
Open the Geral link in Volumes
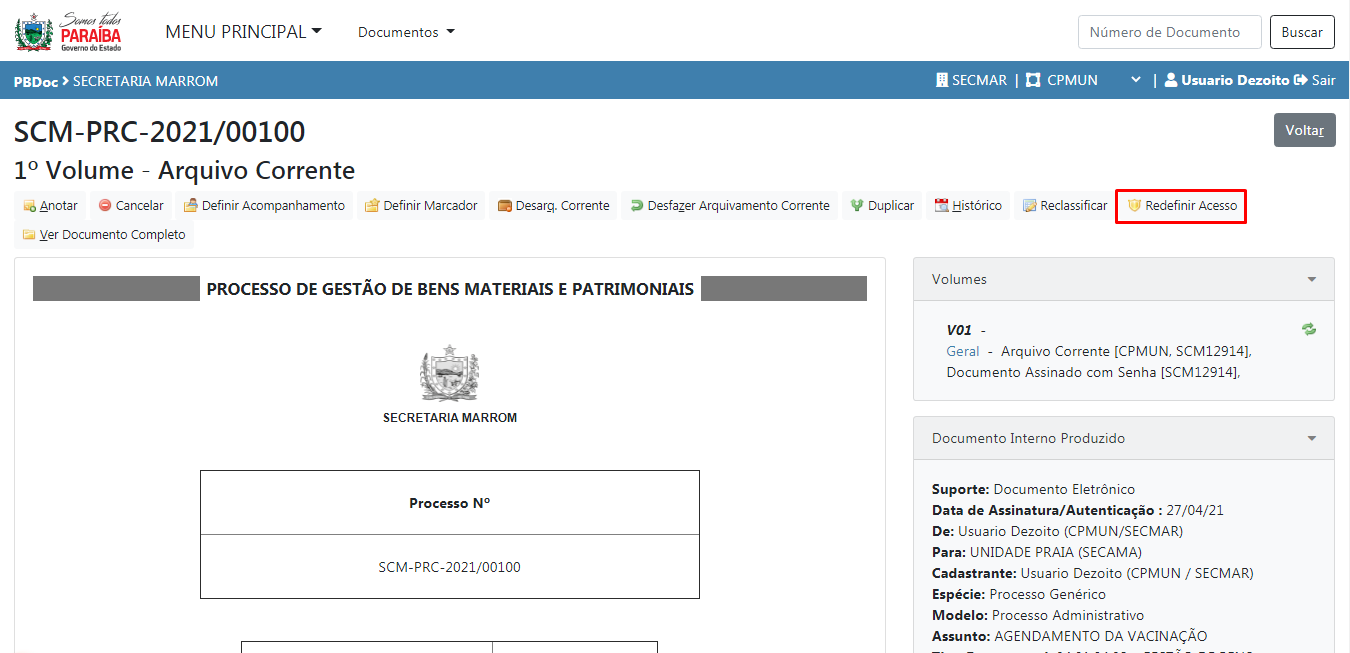pos(962,351)
